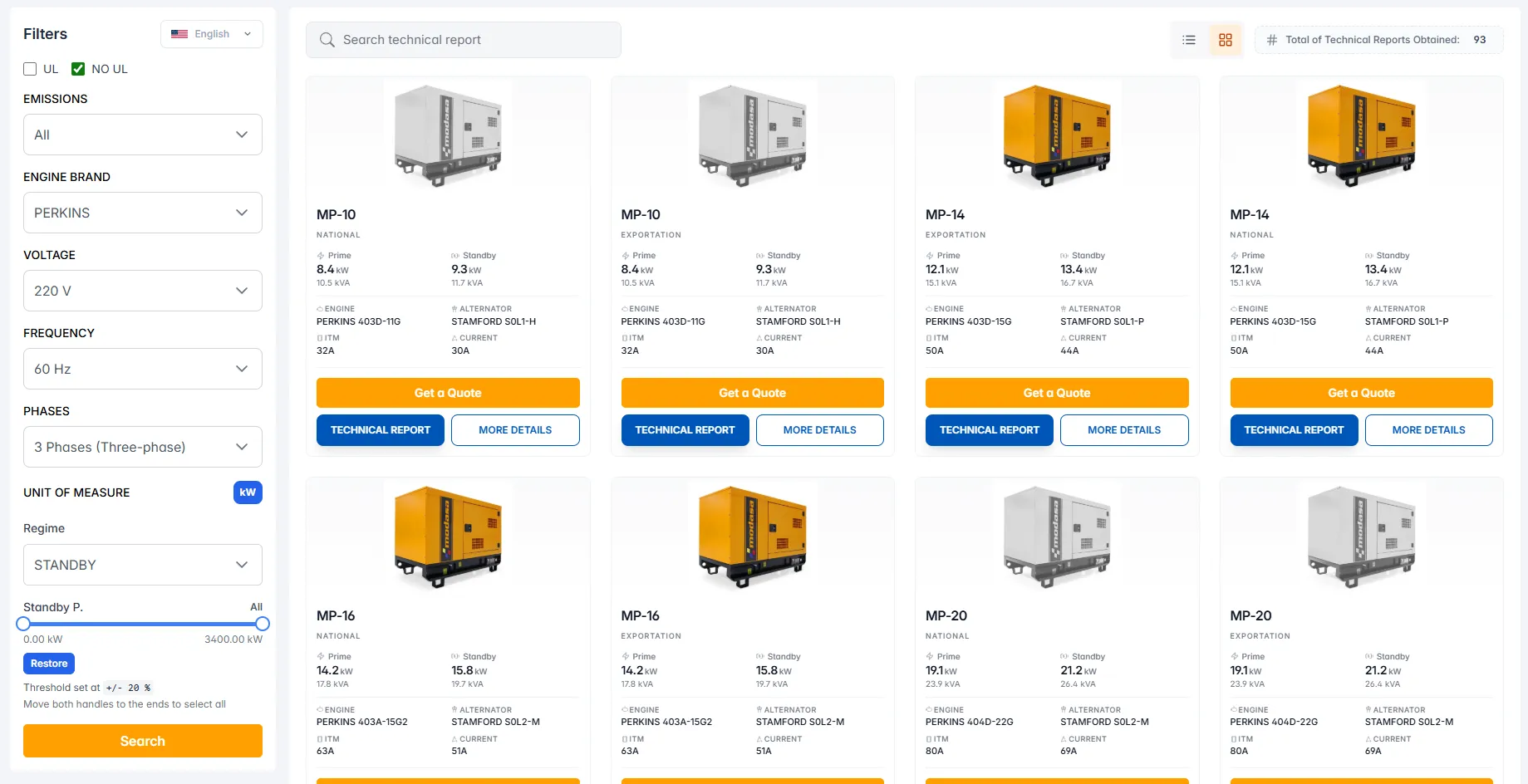Screen dimensions: 1528x784
Task: Click the hash icon beside total reports
Action: click(x=1271, y=40)
